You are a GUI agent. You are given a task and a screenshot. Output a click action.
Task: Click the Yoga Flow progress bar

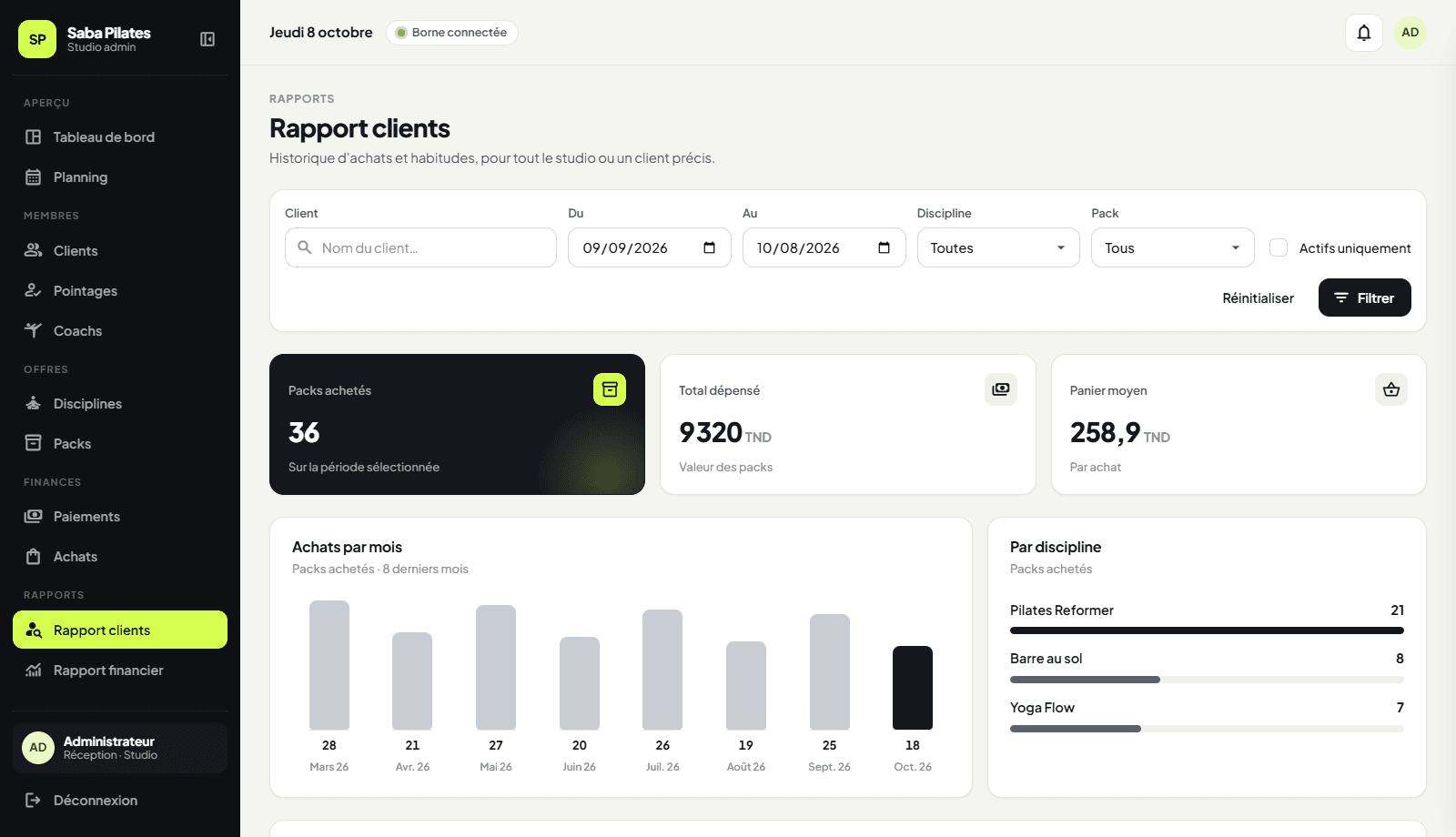point(1207,729)
